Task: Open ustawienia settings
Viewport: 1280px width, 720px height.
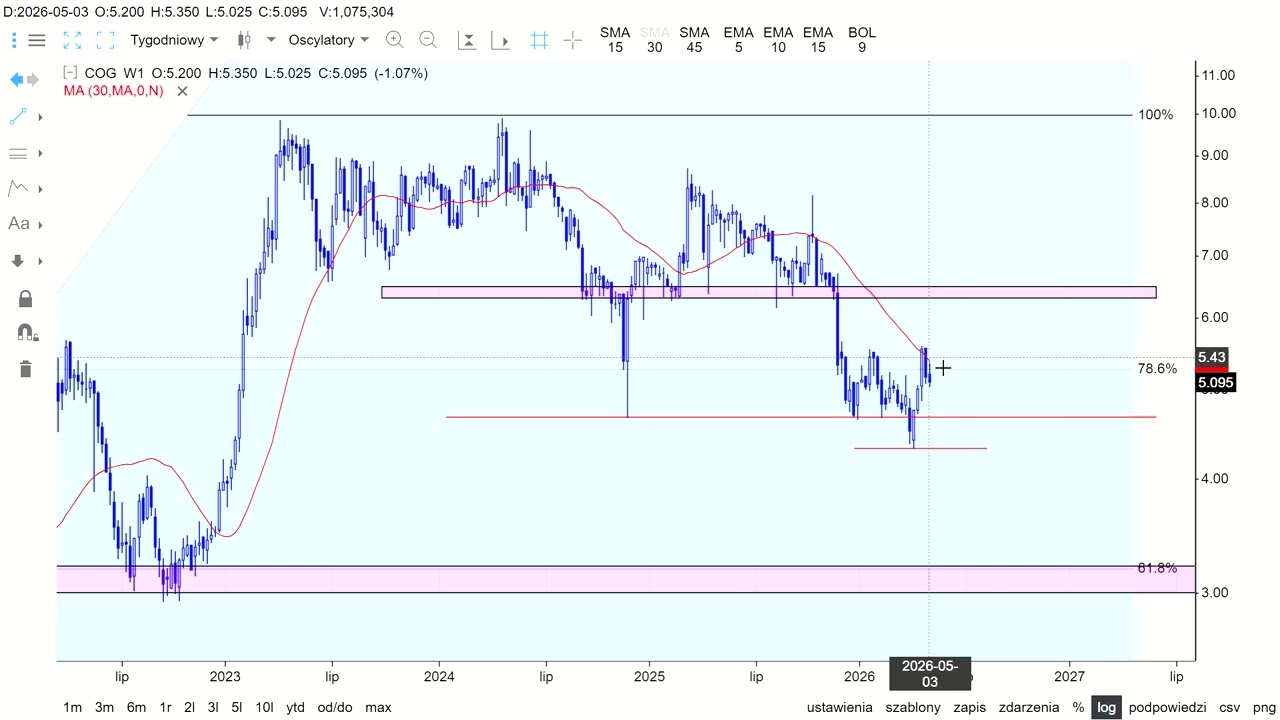Action: 840,707
